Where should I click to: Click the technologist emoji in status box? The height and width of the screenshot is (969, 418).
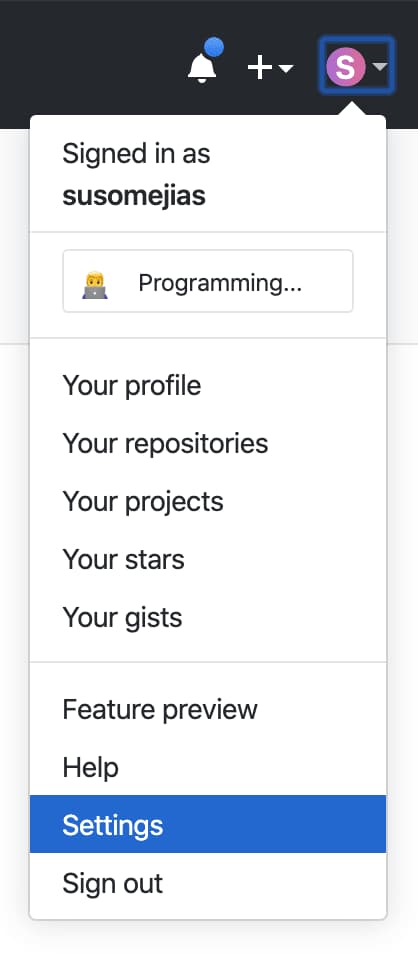(95, 285)
